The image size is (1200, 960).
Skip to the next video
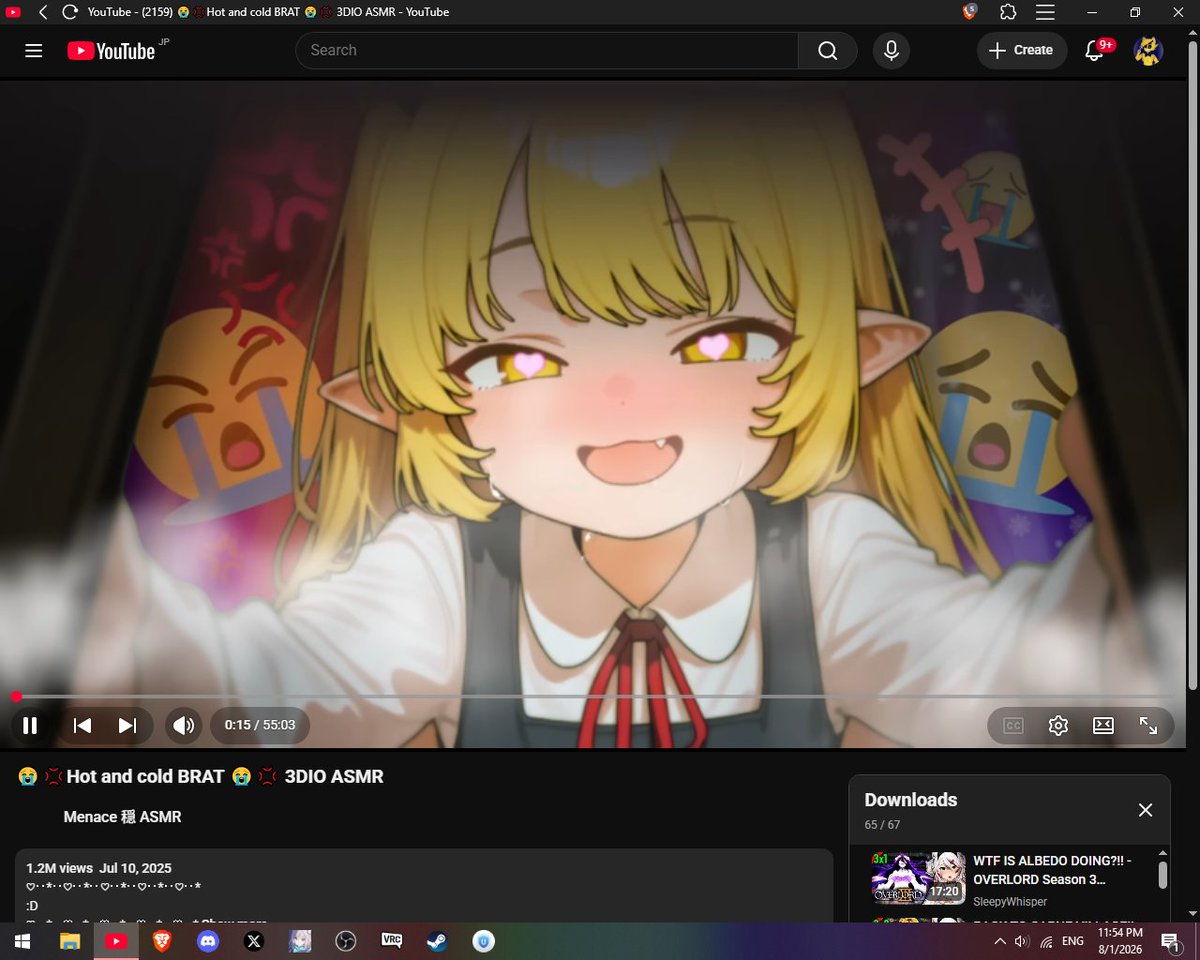tap(127, 725)
